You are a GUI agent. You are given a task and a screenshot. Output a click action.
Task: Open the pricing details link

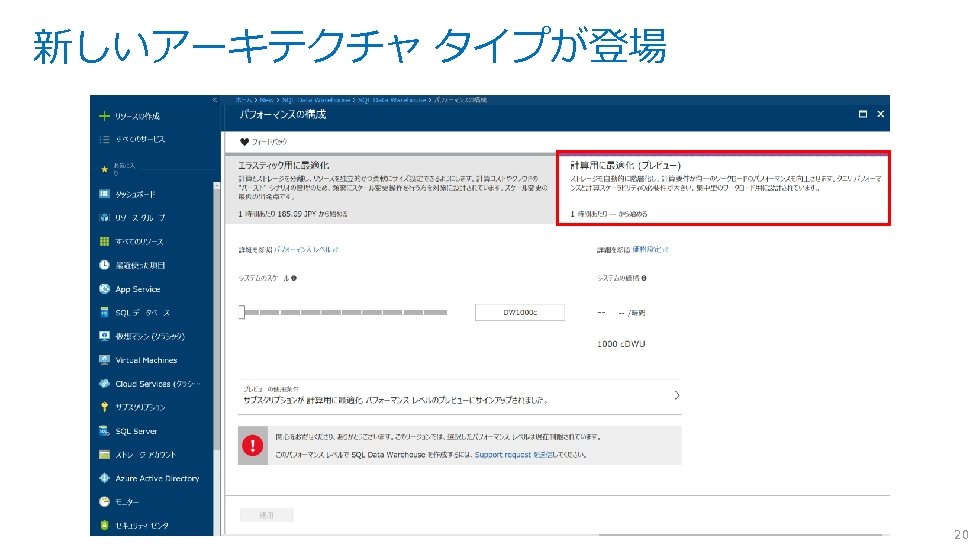[x=650, y=250]
